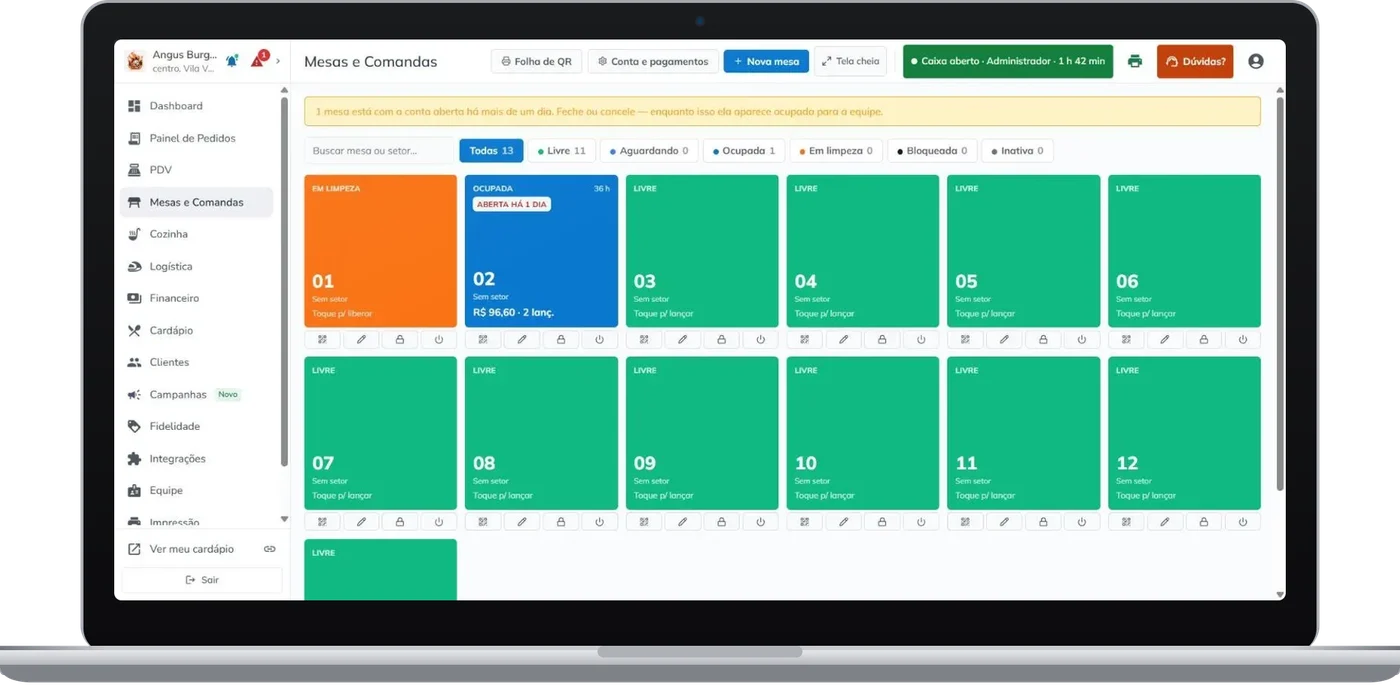Click power icon under table 01
Screen dimensions: 1400x697
pos(438,340)
